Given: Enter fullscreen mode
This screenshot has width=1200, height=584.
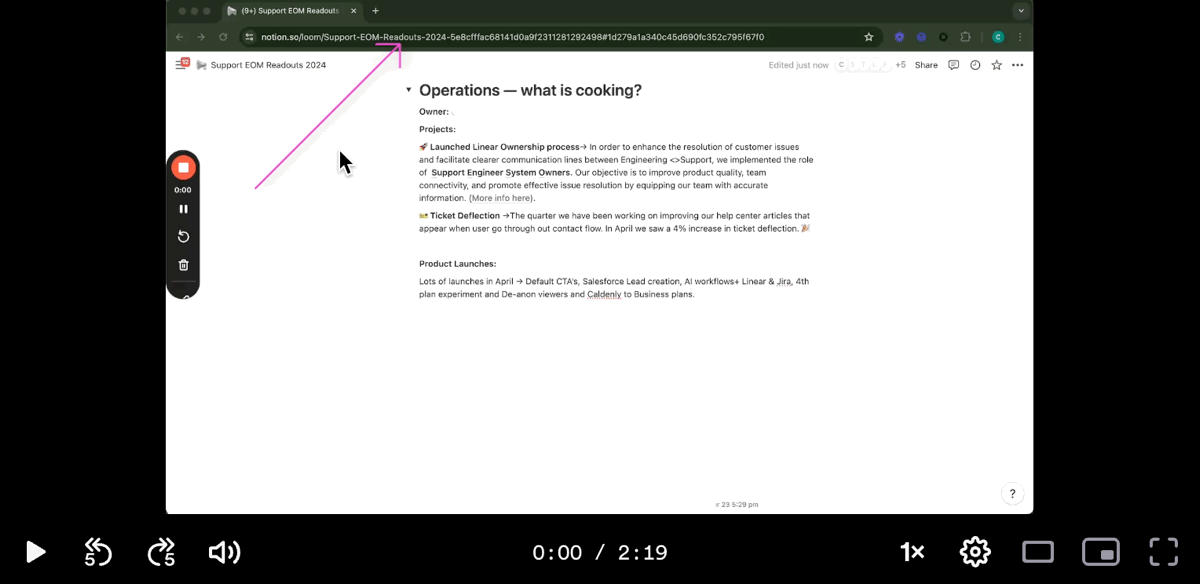Looking at the screenshot, I should coord(1163,552).
